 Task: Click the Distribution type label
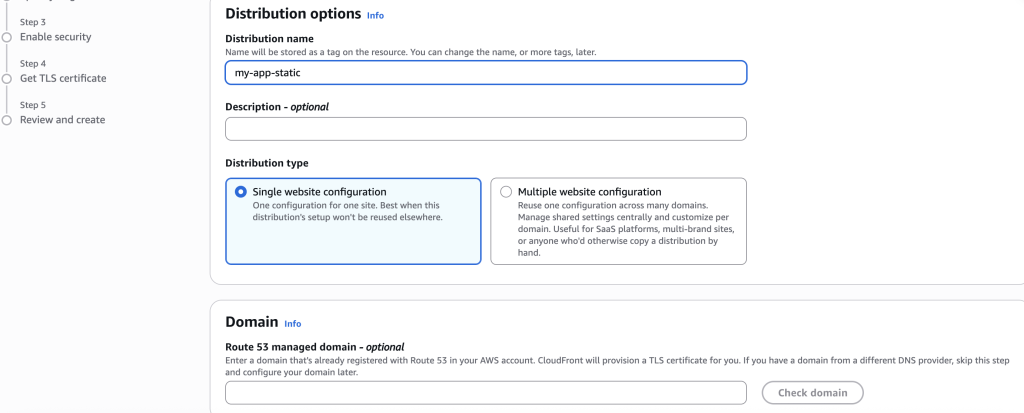click(266, 163)
